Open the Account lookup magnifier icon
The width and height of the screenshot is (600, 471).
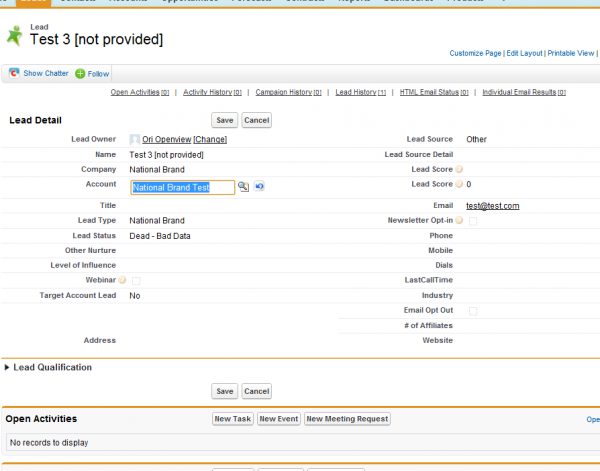click(243, 187)
